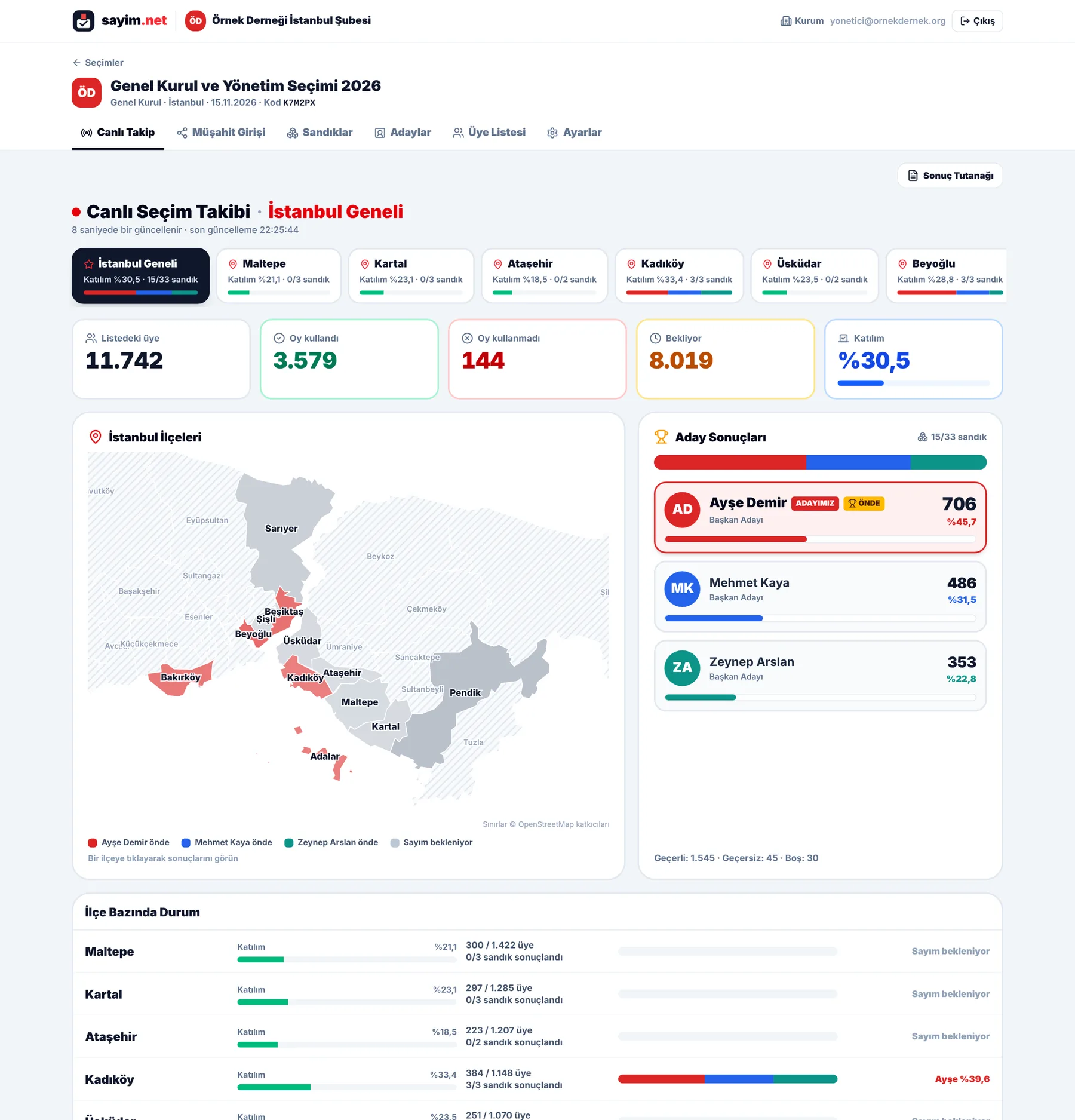
Task: Select the Maltepe district card
Action: (279, 276)
